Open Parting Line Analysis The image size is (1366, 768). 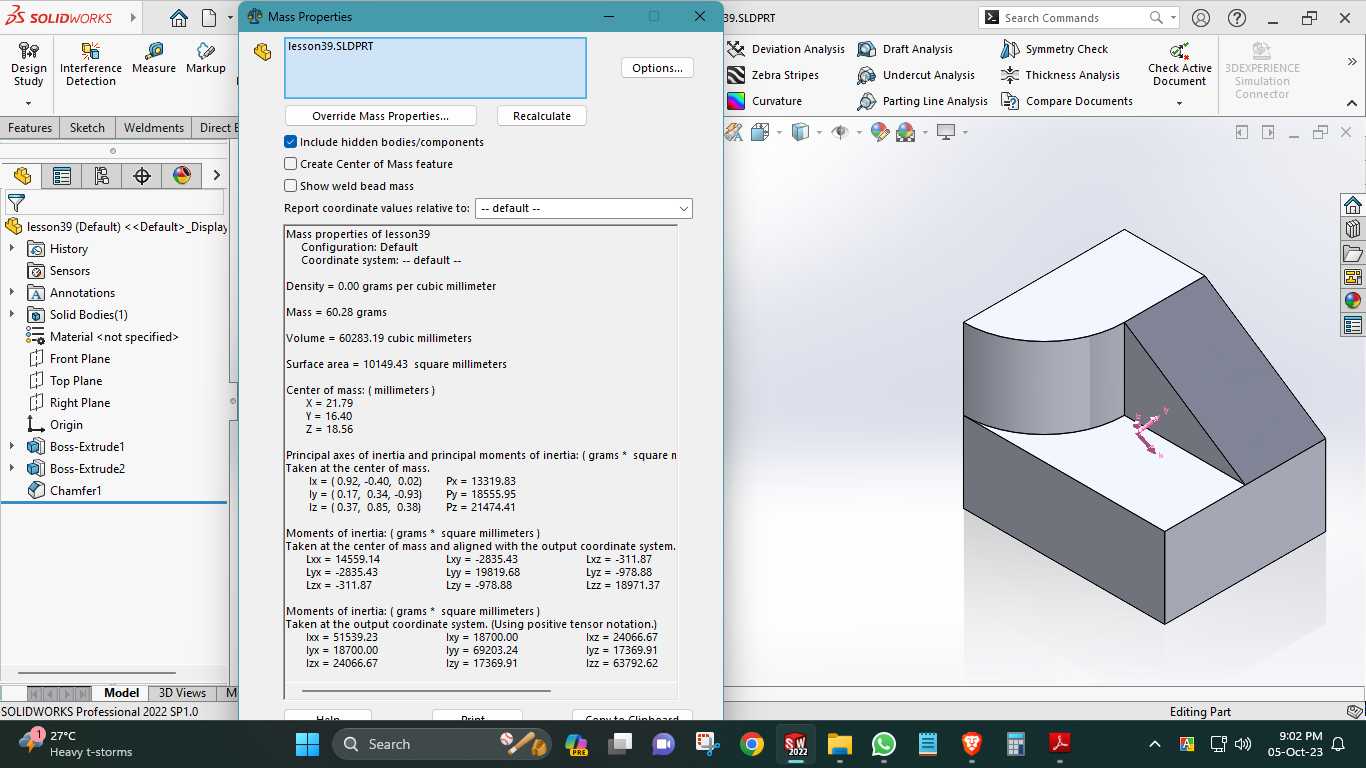[922, 101]
